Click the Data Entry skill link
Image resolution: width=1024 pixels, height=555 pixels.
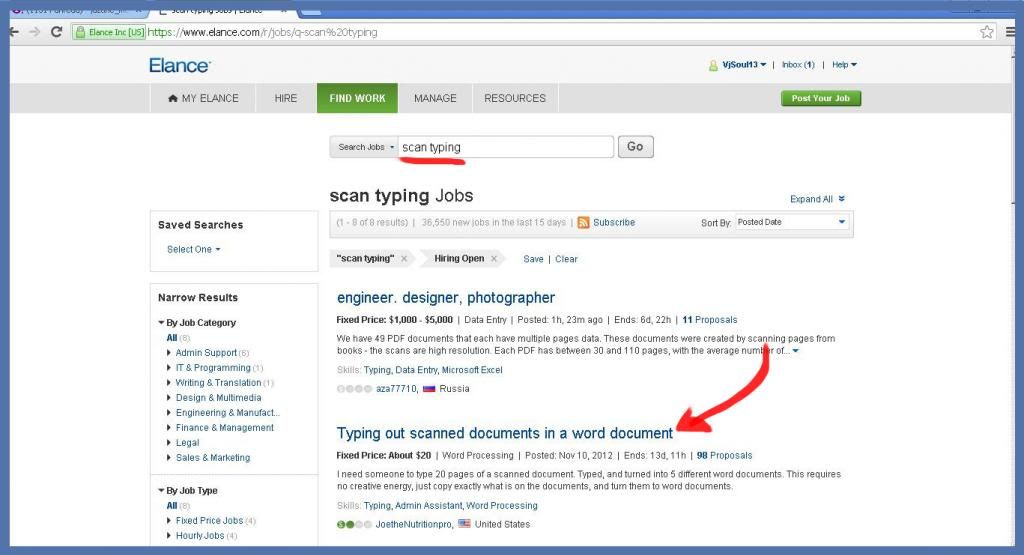416,370
